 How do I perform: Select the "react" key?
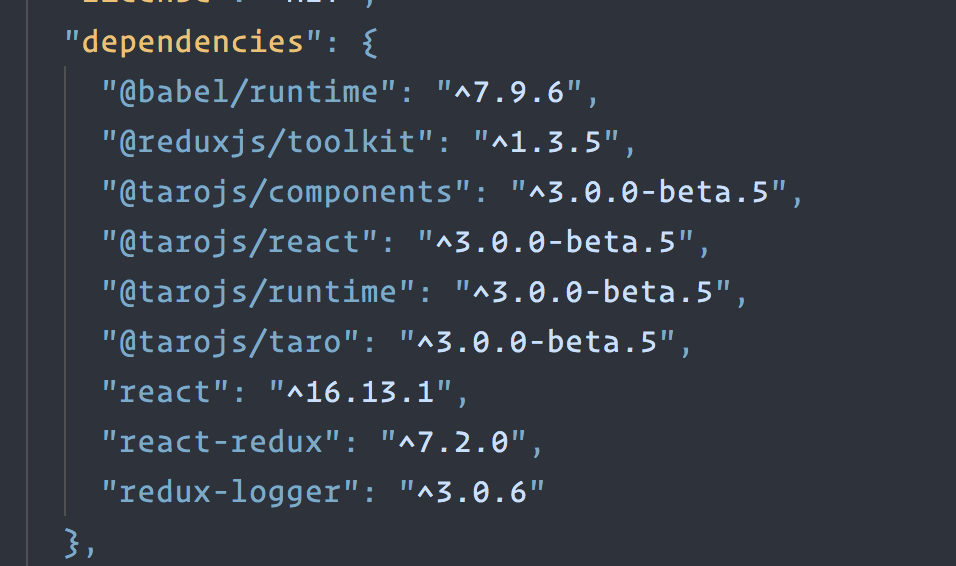(x=165, y=393)
